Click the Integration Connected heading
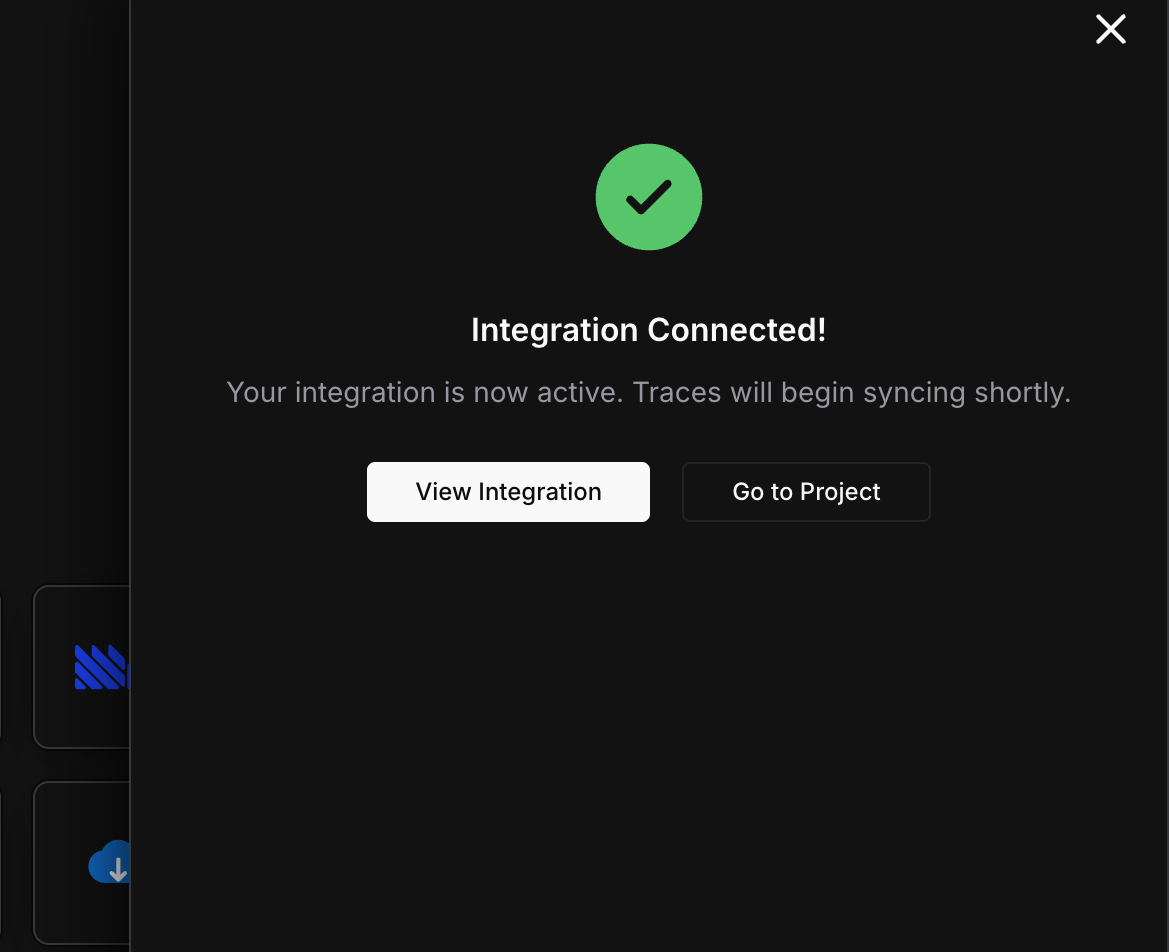 [x=648, y=330]
